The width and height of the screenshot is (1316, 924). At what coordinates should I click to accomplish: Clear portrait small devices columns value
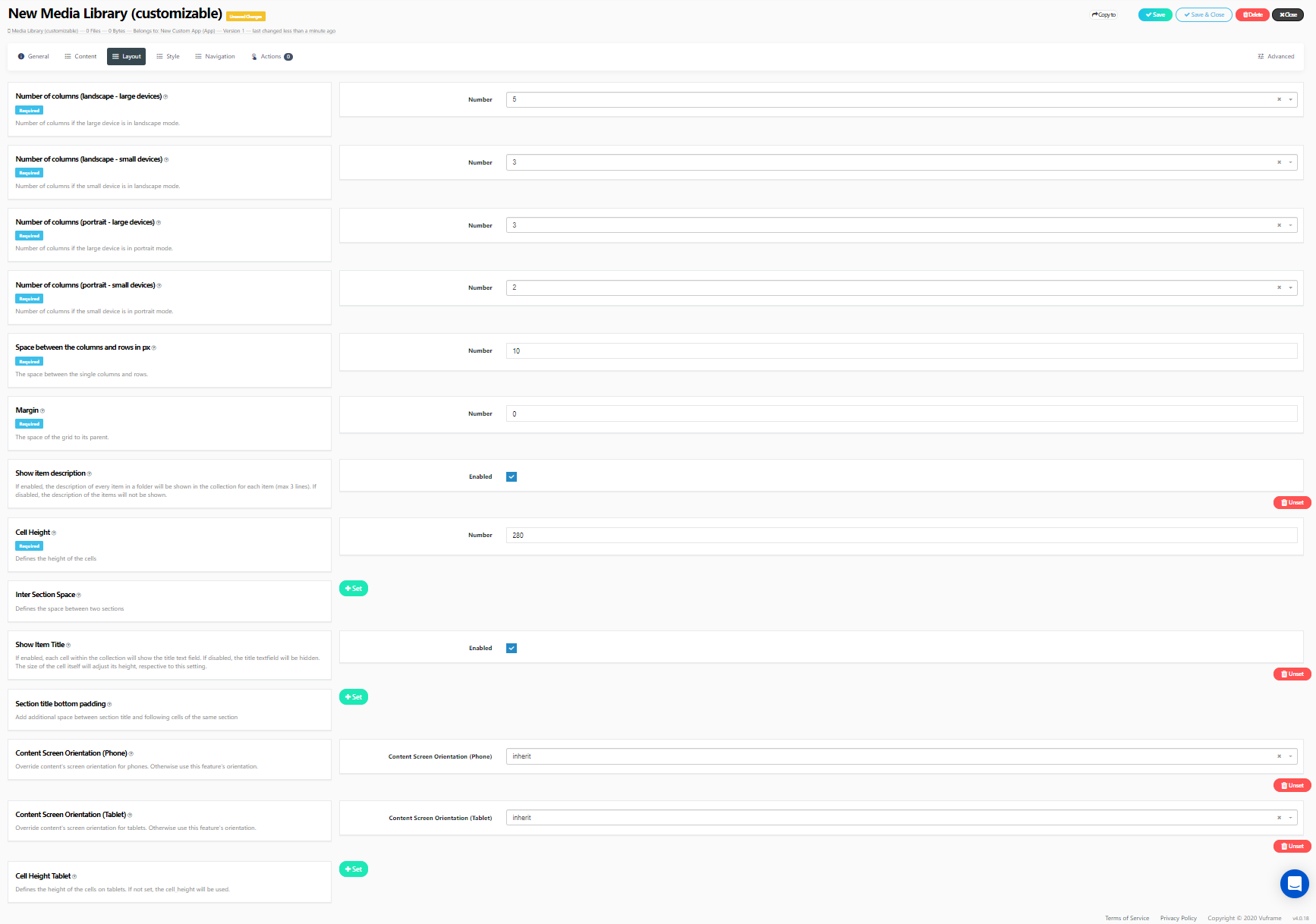click(1279, 288)
